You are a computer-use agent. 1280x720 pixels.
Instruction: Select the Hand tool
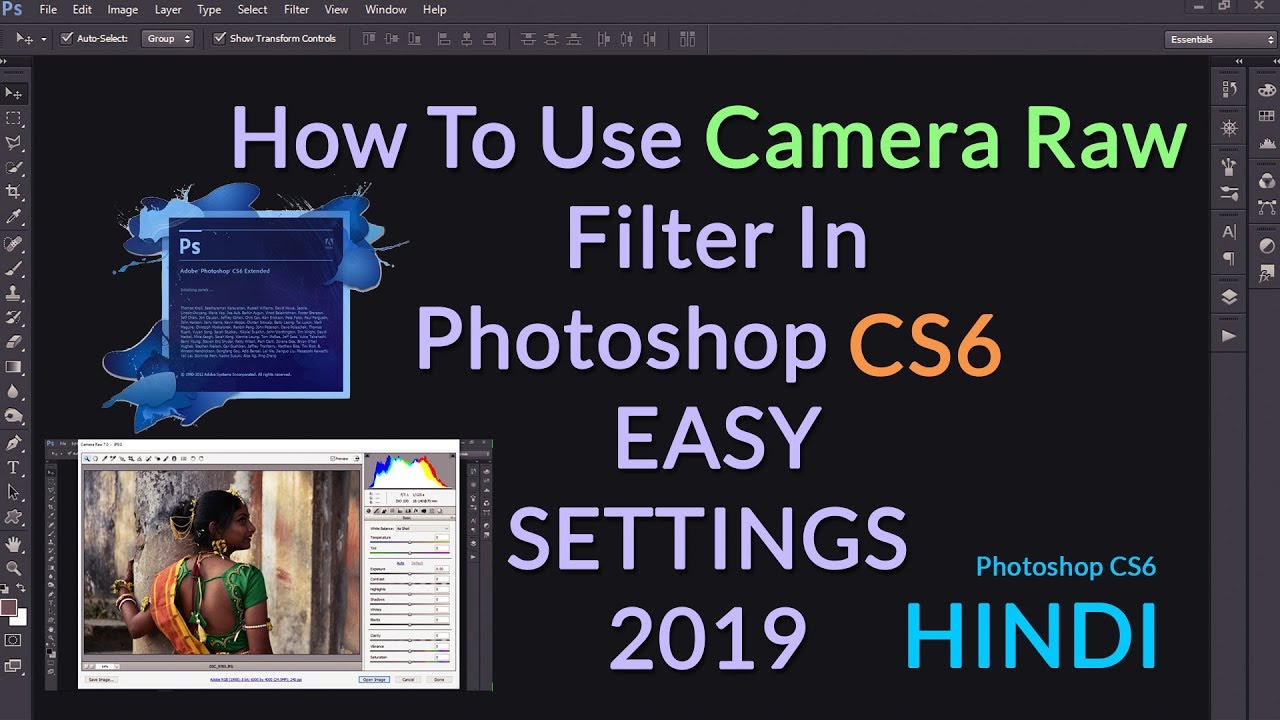pyautogui.click(x=14, y=544)
